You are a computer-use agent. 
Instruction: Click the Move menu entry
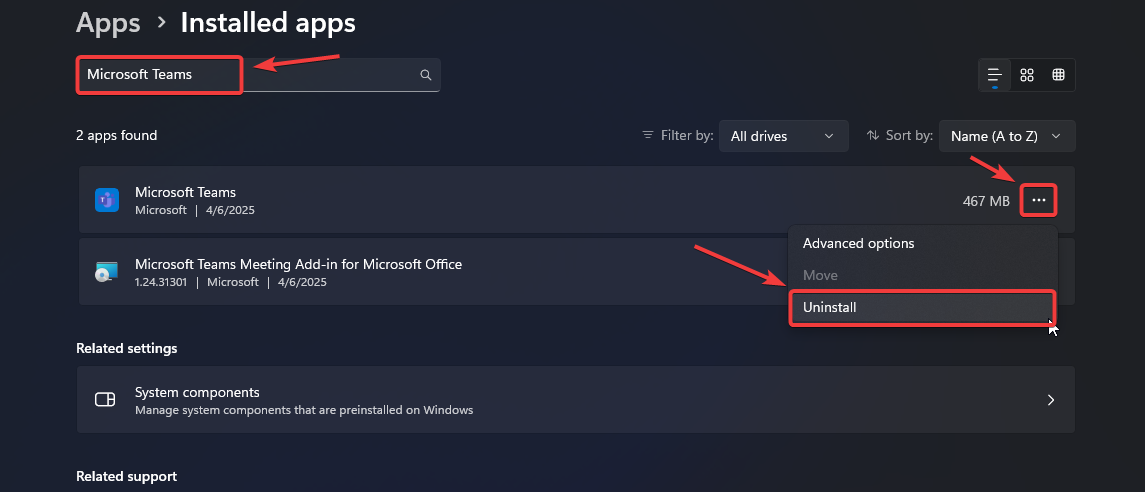coord(923,275)
